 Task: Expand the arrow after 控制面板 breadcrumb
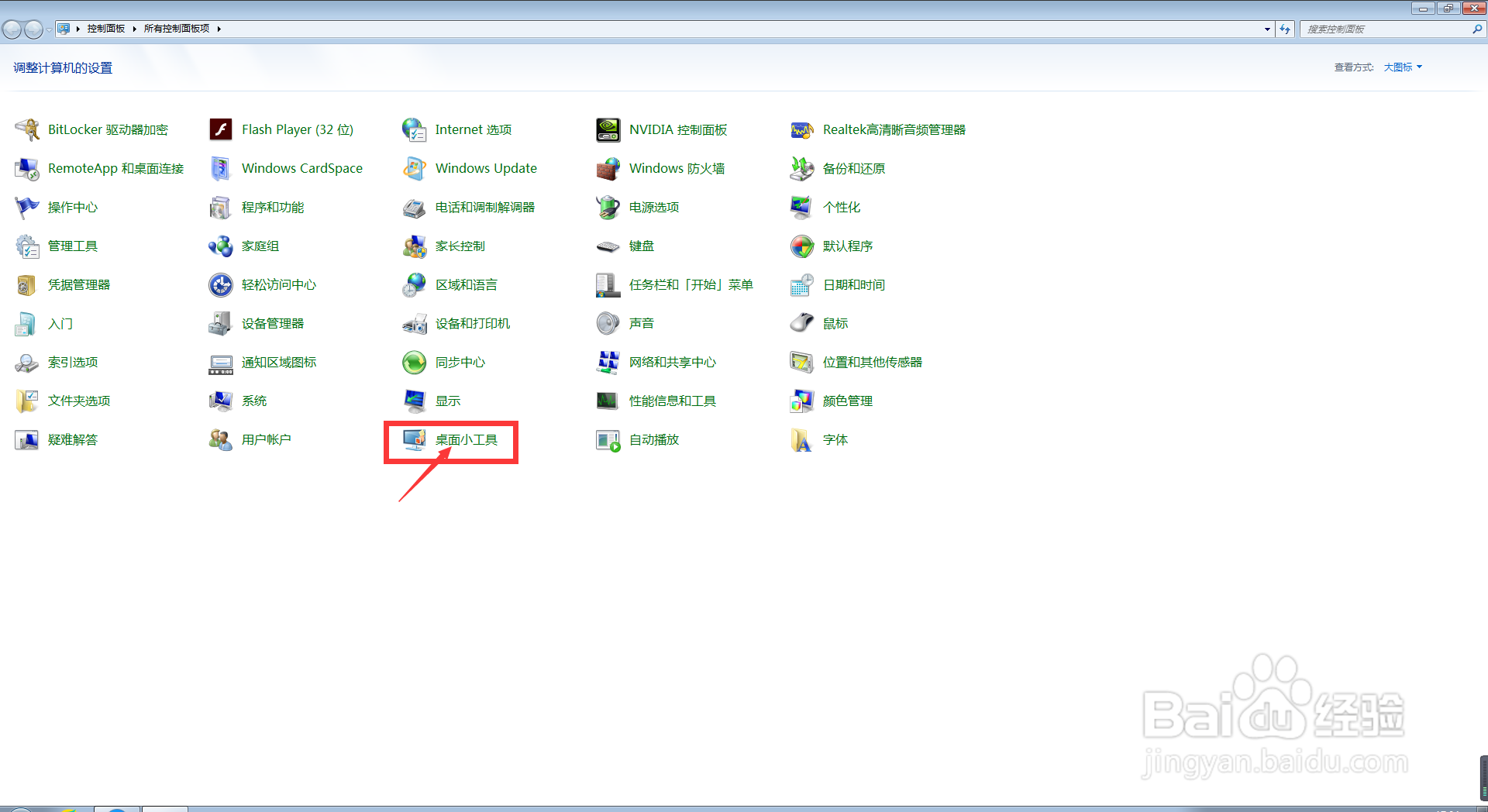pos(134,29)
